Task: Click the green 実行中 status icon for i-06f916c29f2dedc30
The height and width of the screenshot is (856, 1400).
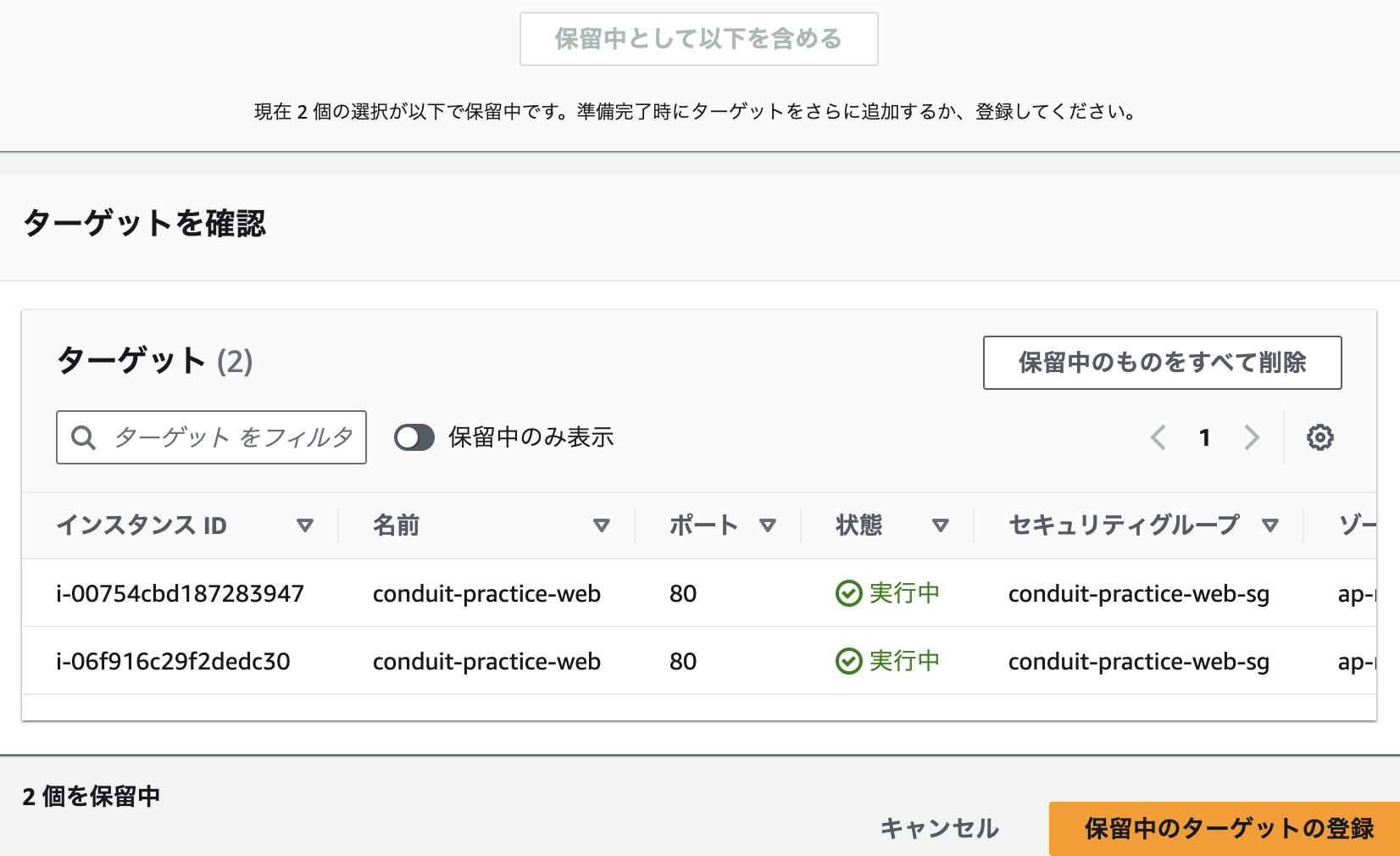Action: point(848,662)
